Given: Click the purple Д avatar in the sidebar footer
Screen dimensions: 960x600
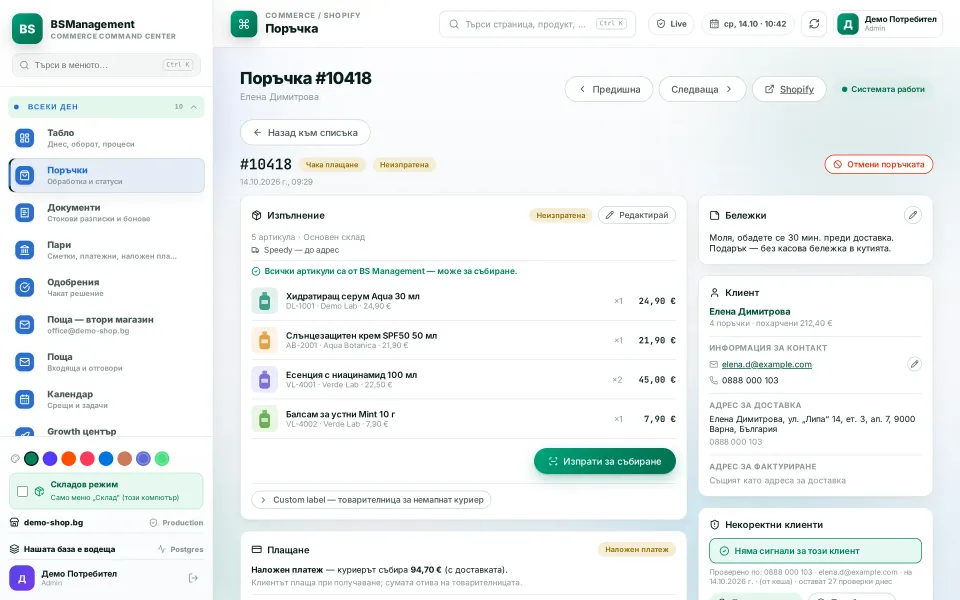Looking at the screenshot, I should pyautogui.click(x=22, y=578).
